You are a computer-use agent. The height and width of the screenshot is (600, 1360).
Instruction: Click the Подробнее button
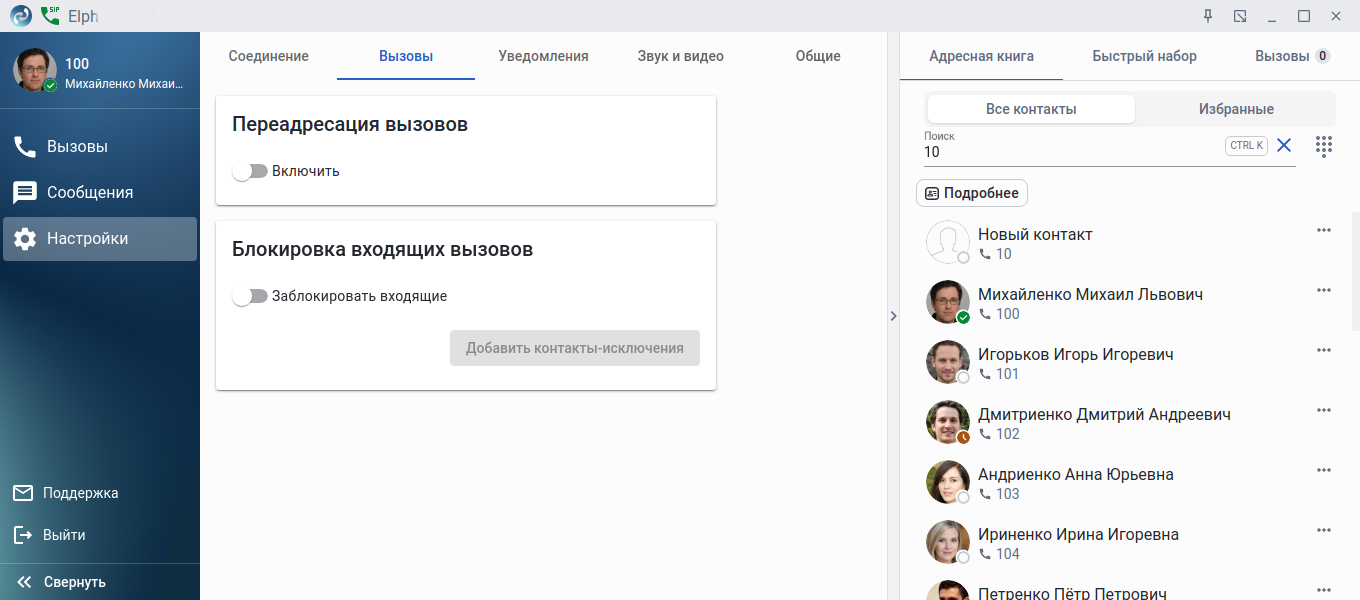(972, 193)
